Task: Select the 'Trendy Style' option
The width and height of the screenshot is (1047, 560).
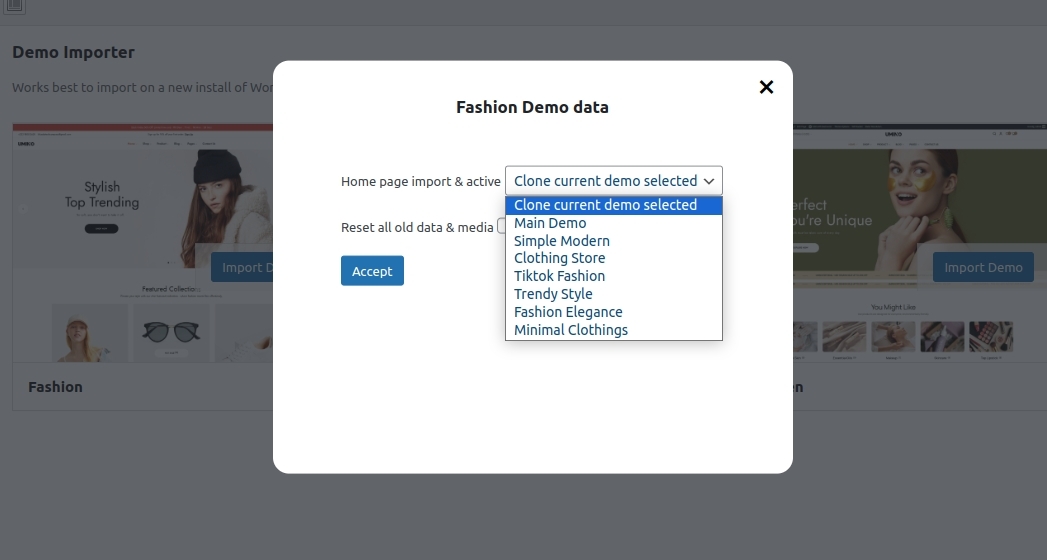Action: (553, 294)
